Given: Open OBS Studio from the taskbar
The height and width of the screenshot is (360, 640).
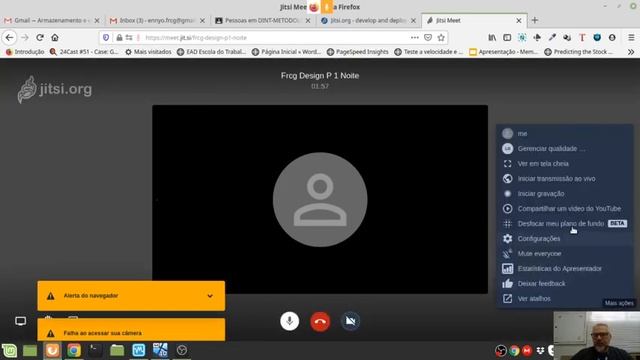Looking at the screenshot, I should click(x=182, y=350).
